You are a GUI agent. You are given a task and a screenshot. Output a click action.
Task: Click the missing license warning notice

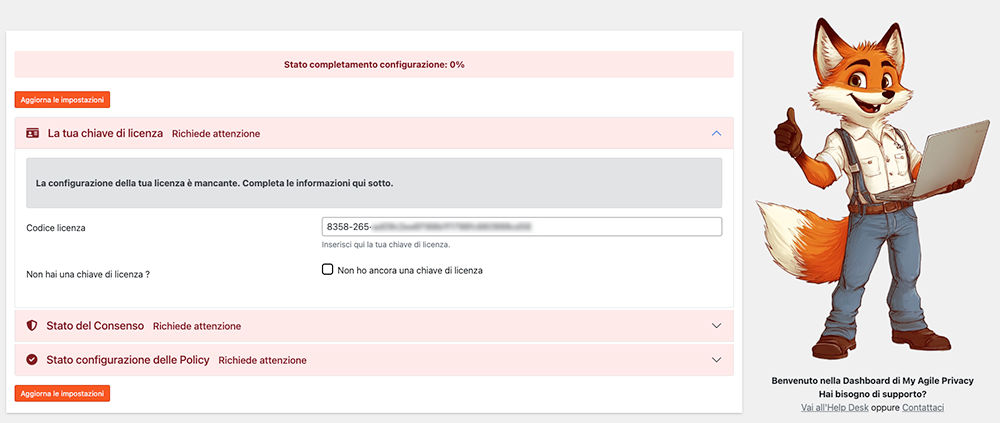(374, 184)
